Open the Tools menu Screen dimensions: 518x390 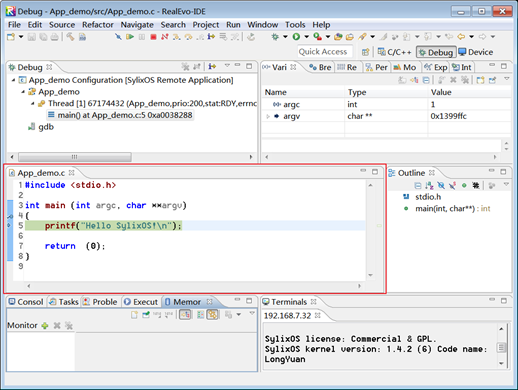pos(295,25)
